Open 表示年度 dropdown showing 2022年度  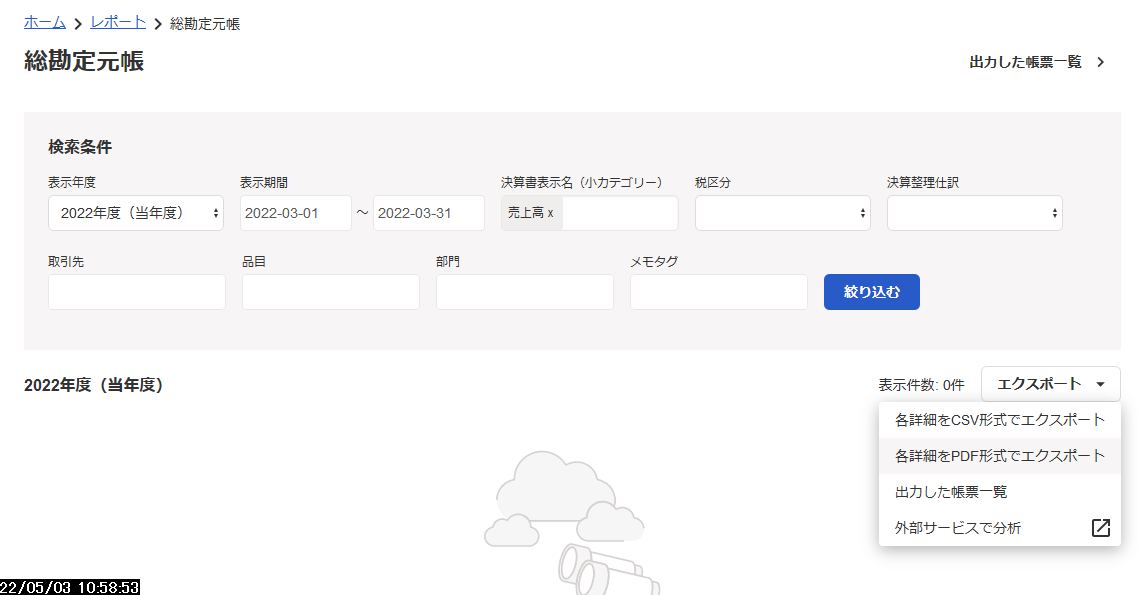pyautogui.click(x=136, y=213)
